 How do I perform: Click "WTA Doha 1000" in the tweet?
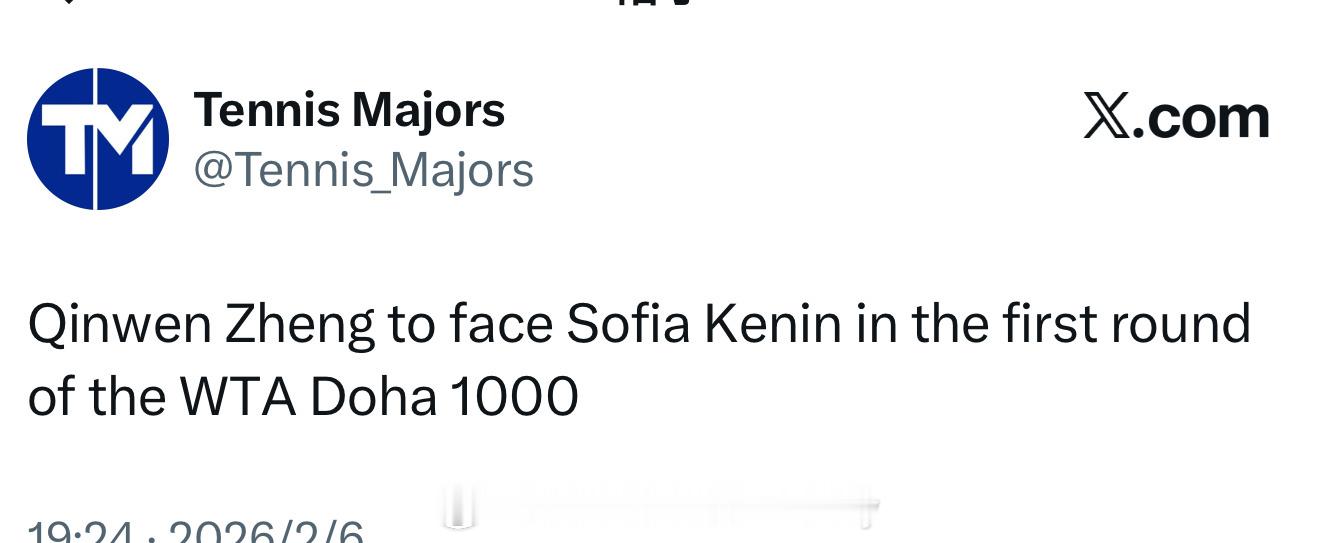379,397
